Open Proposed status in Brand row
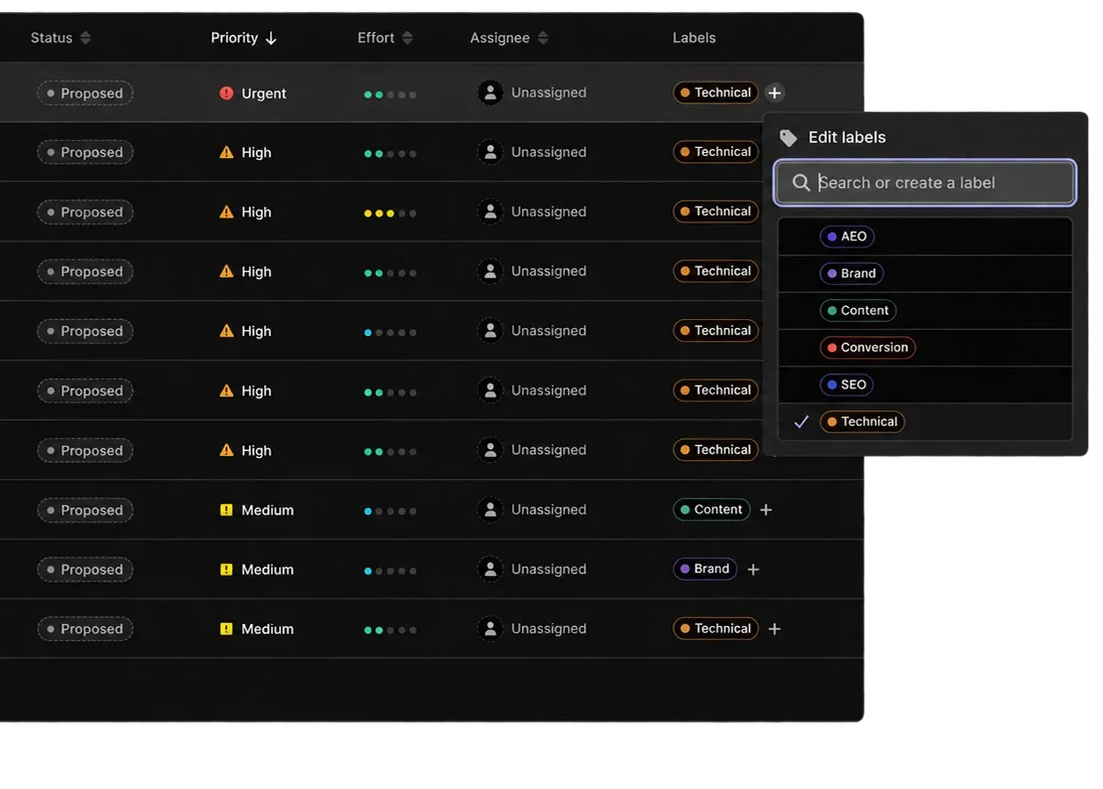The width and height of the screenshot is (1103, 789). pyautogui.click(x=85, y=570)
